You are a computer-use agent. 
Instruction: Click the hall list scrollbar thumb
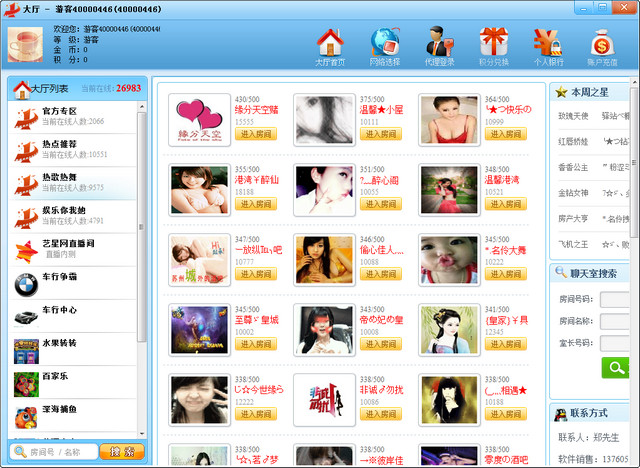pos(142,226)
